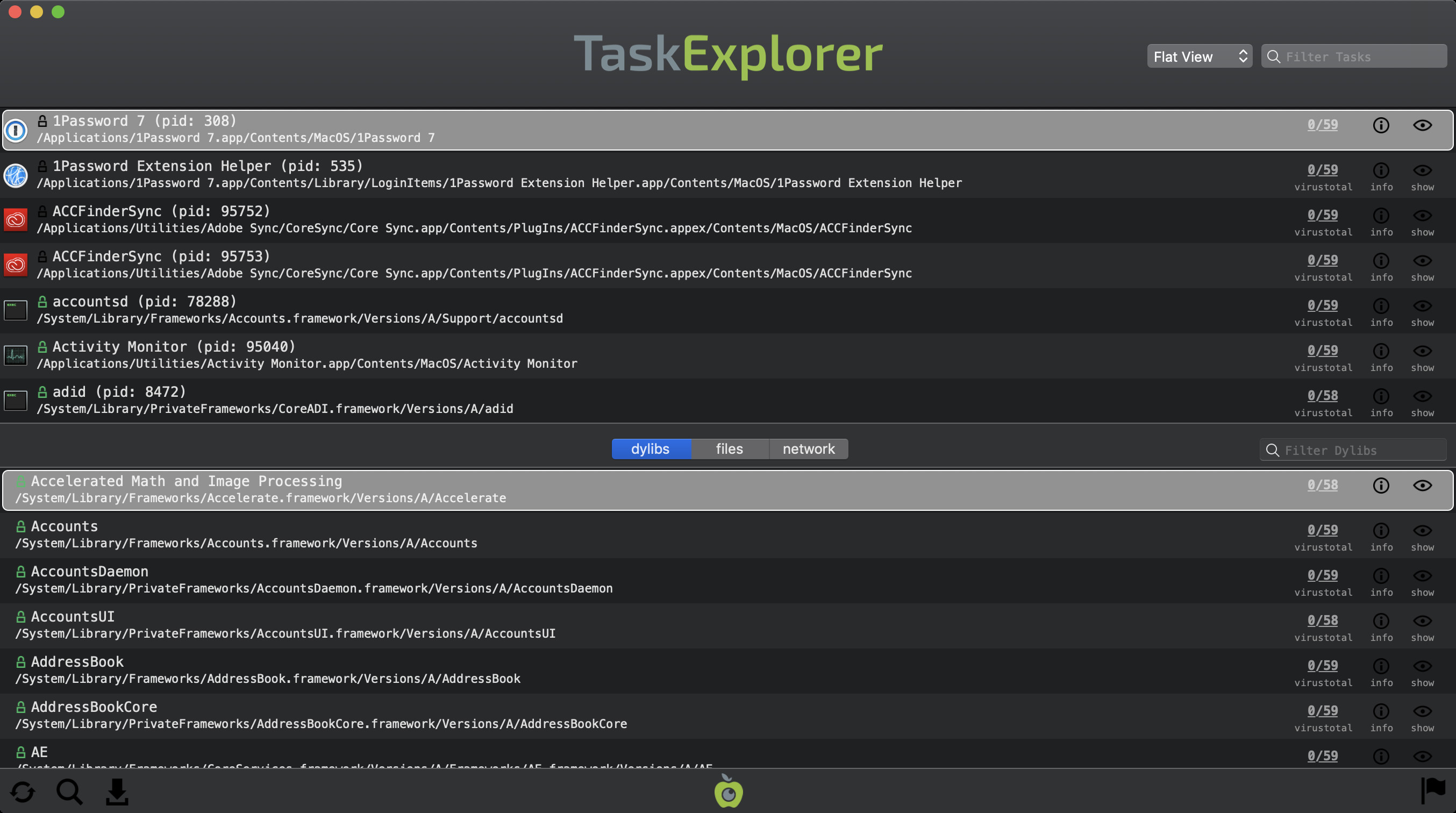The height and width of the screenshot is (813, 1456).
Task: Open VirusTotal 0/58 result for adid
Action: (x=1322, y=396)
